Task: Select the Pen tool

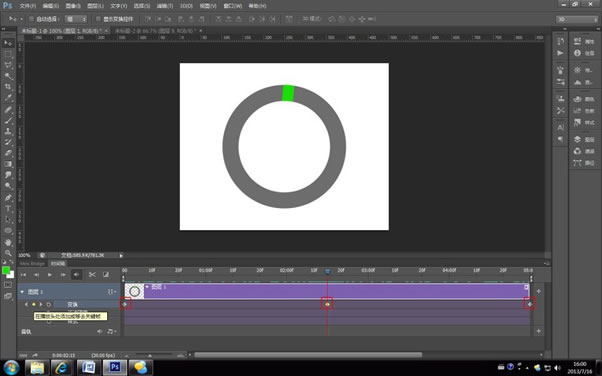Action: pos(8,197)
